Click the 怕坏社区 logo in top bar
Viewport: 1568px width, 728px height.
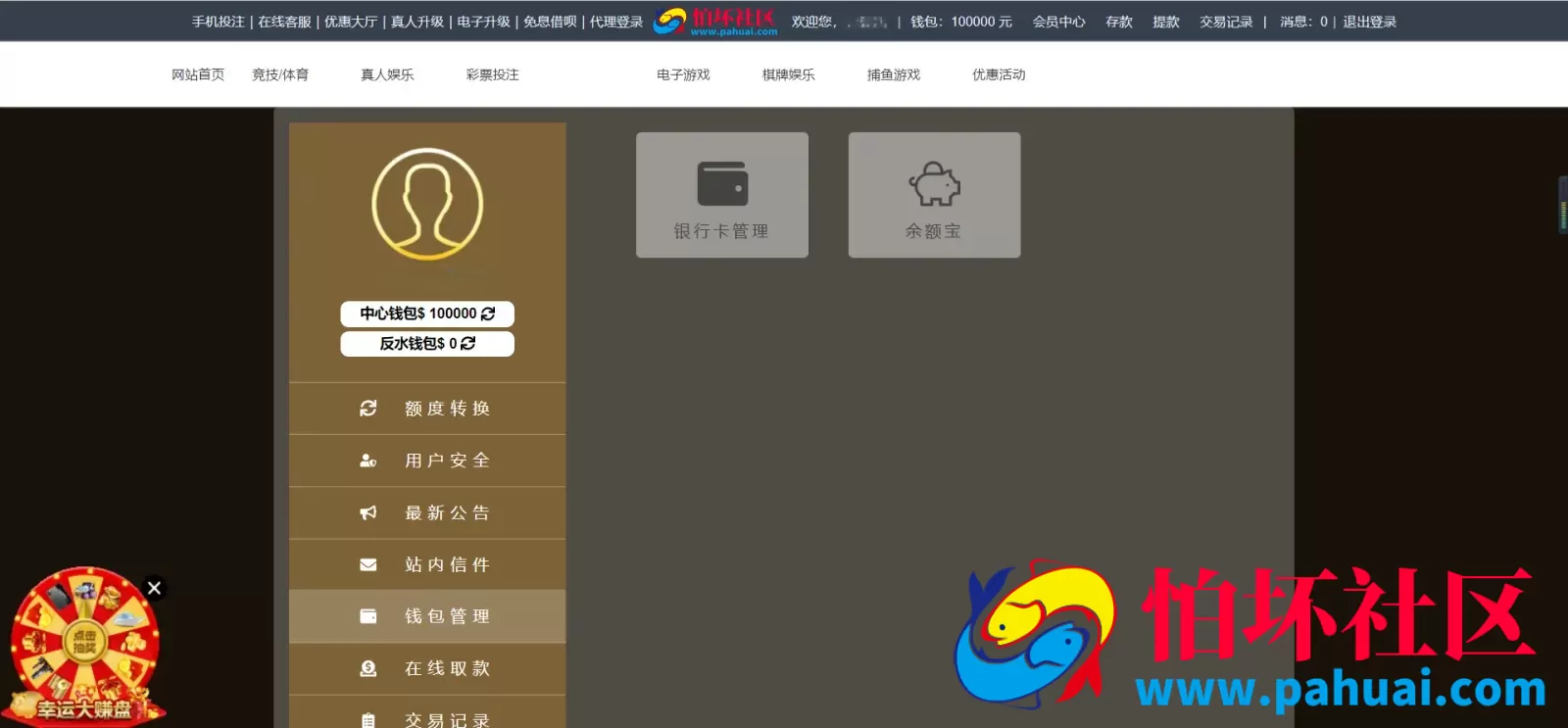tap(715, 21)
